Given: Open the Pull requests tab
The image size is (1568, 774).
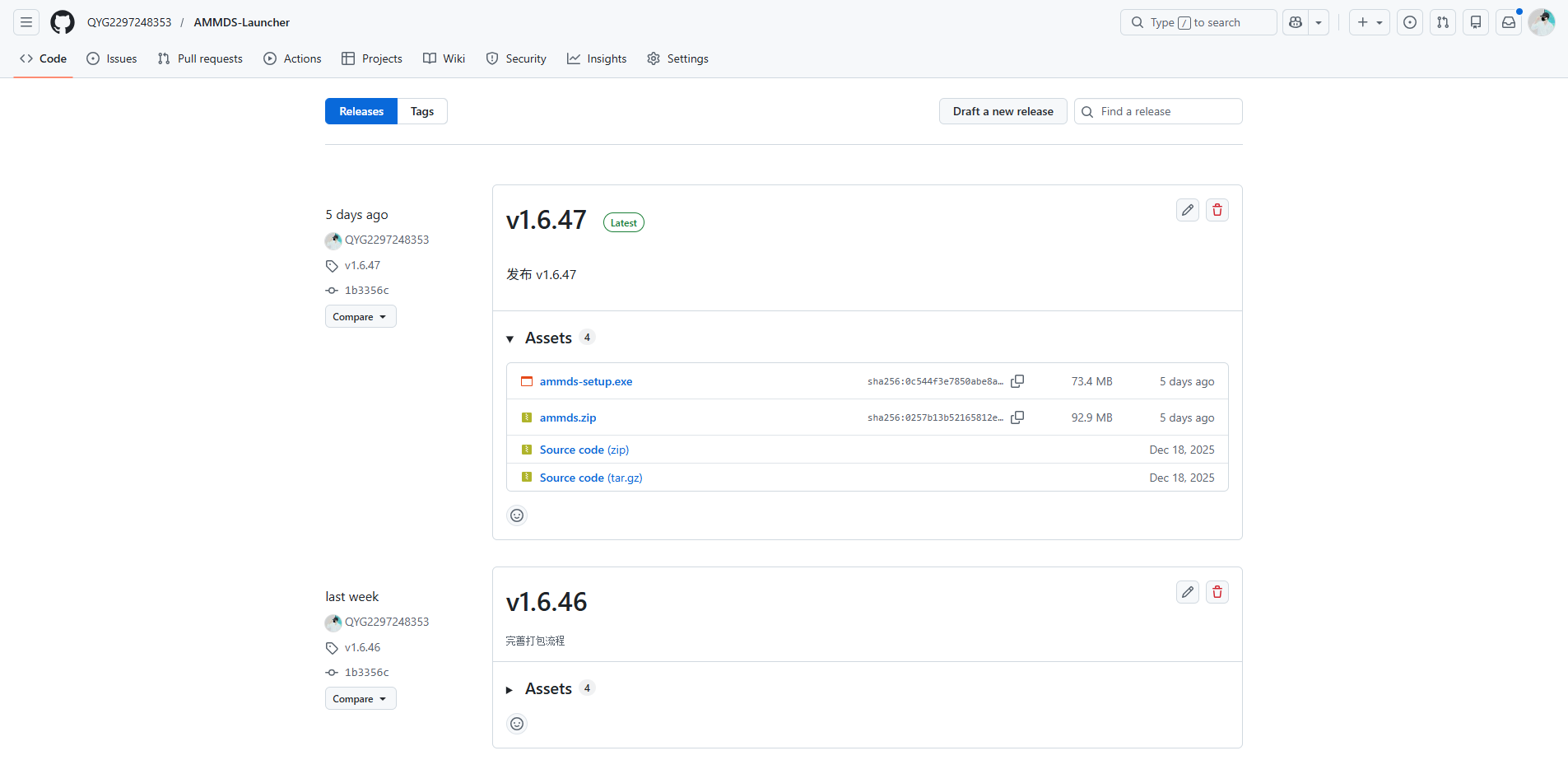Looking at the screenshot, I should coord(199,58).
